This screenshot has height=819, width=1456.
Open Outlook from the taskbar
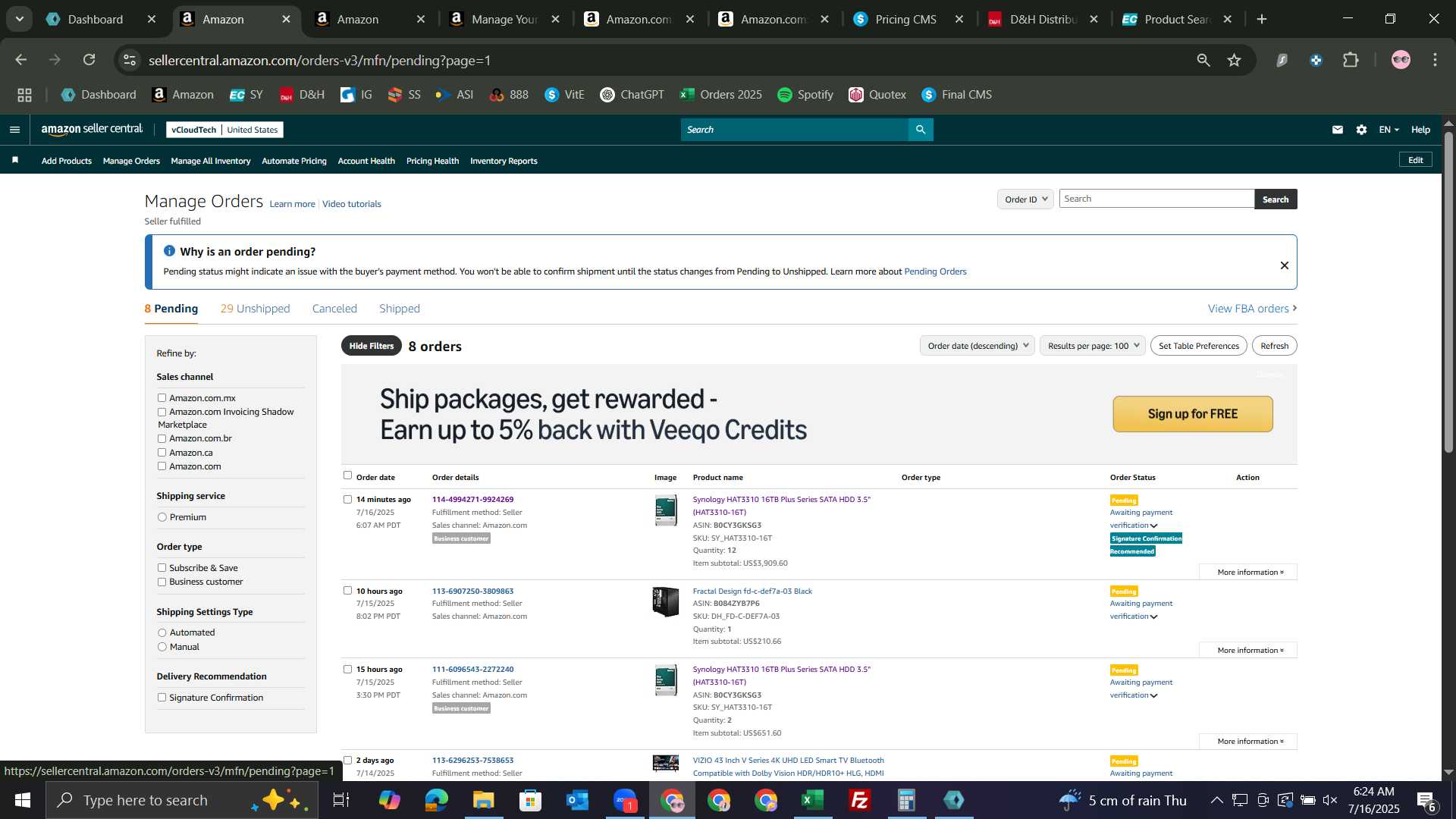tap(577, 800)
